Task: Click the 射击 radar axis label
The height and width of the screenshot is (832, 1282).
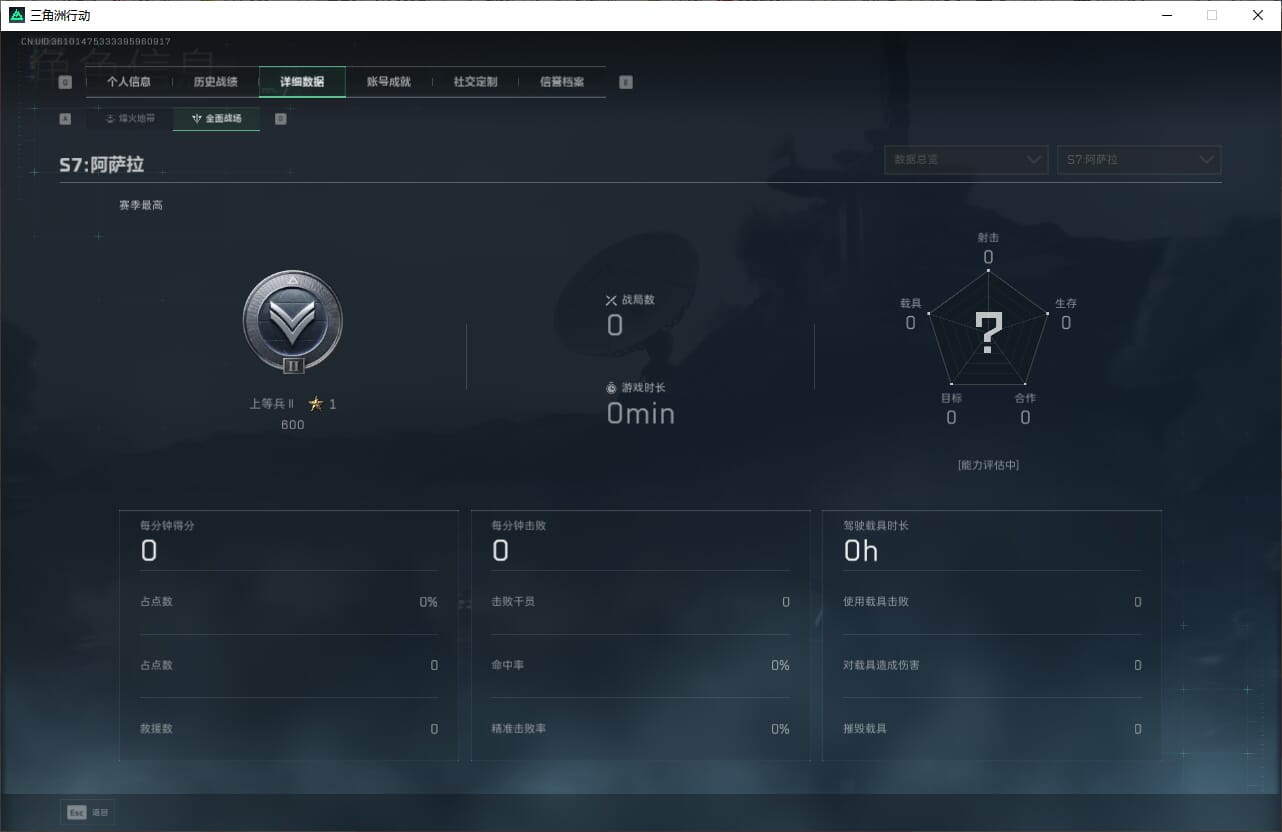Action: click(x=988, y=238)
